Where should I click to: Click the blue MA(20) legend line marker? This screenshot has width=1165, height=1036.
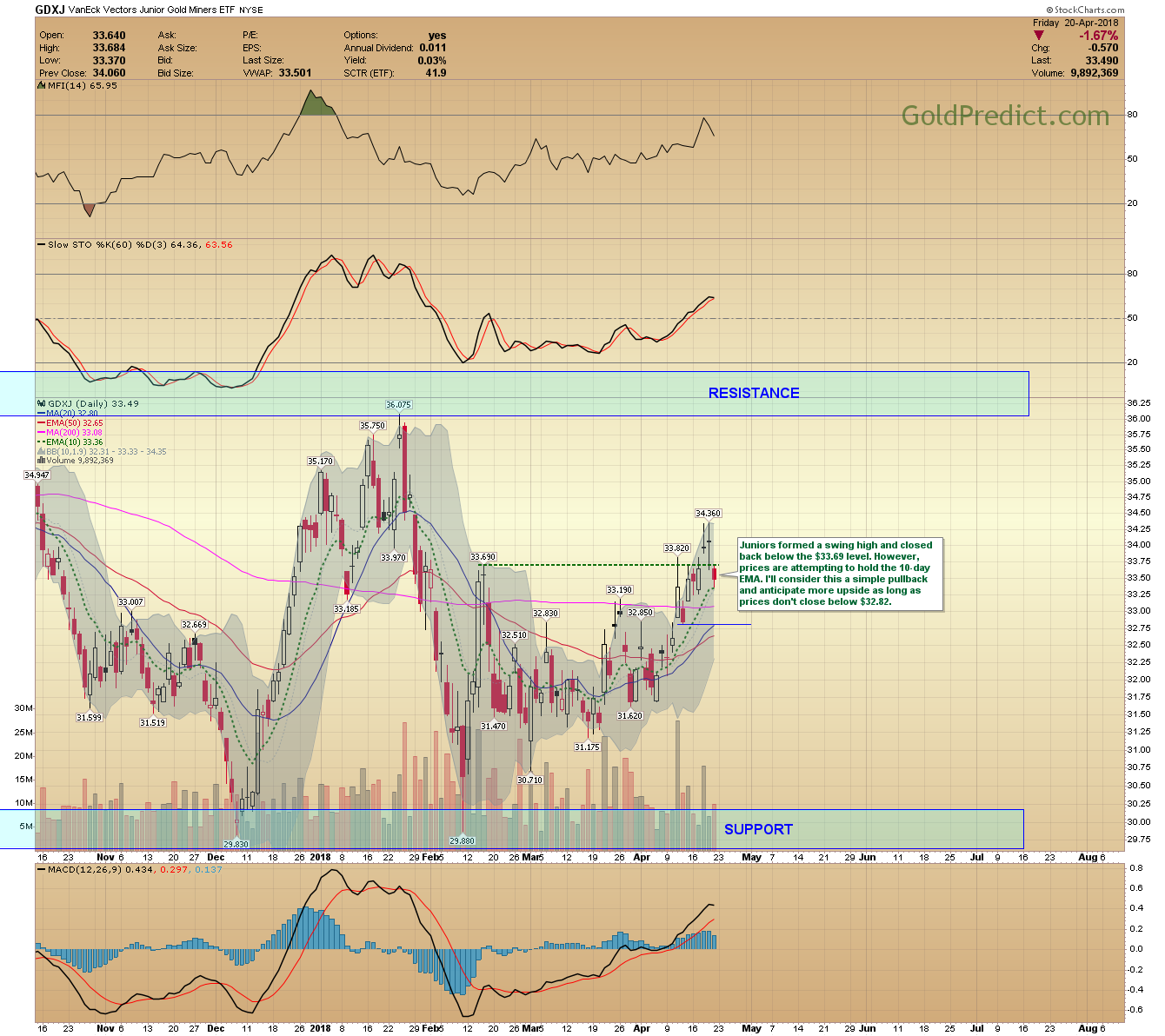pyautogui.click(x=41, y=414)
